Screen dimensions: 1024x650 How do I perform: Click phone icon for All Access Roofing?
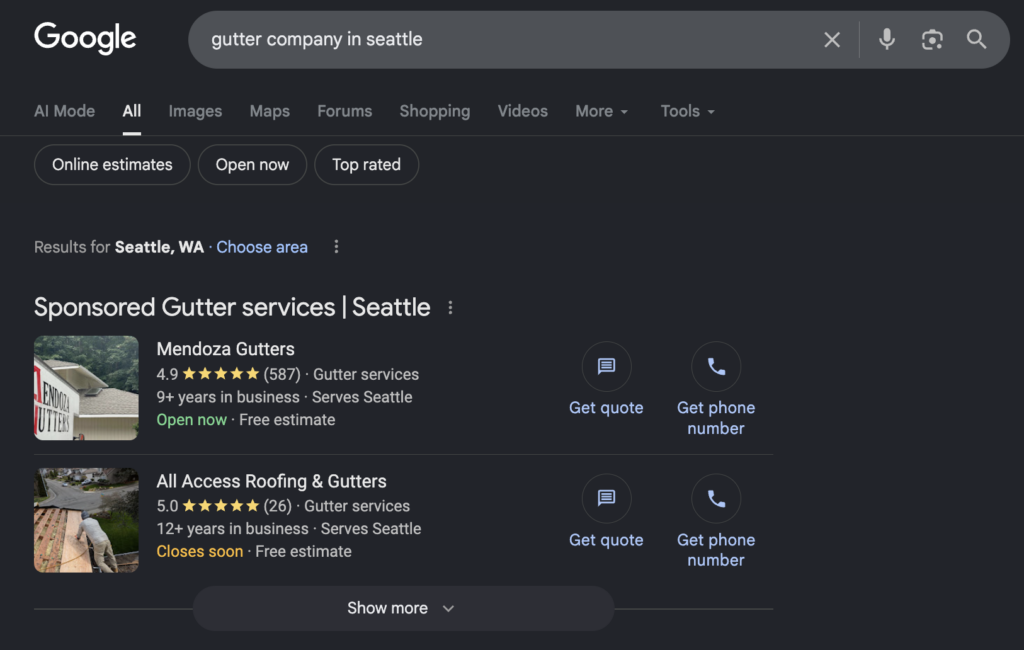[716, 498]
